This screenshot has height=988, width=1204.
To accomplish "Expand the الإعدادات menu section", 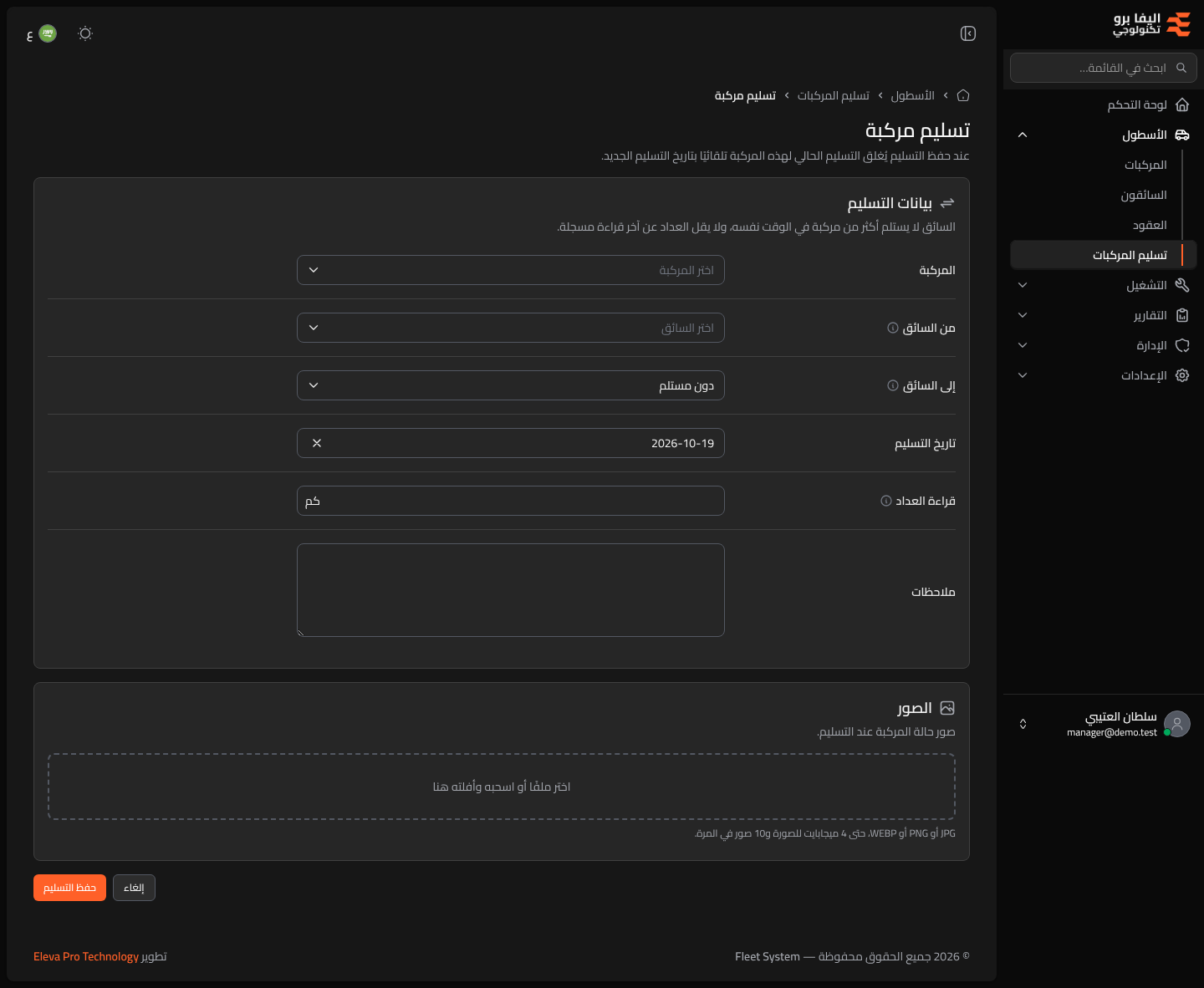I will tap(1023, 375).
